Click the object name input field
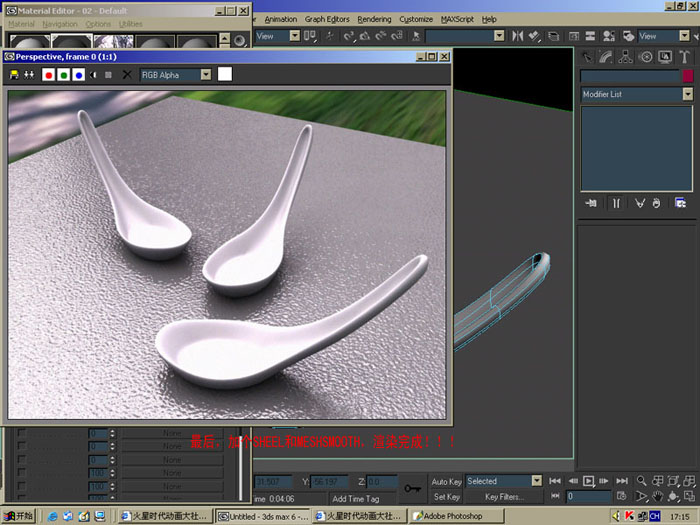The image size is (700, 525). tap(630, 76)
